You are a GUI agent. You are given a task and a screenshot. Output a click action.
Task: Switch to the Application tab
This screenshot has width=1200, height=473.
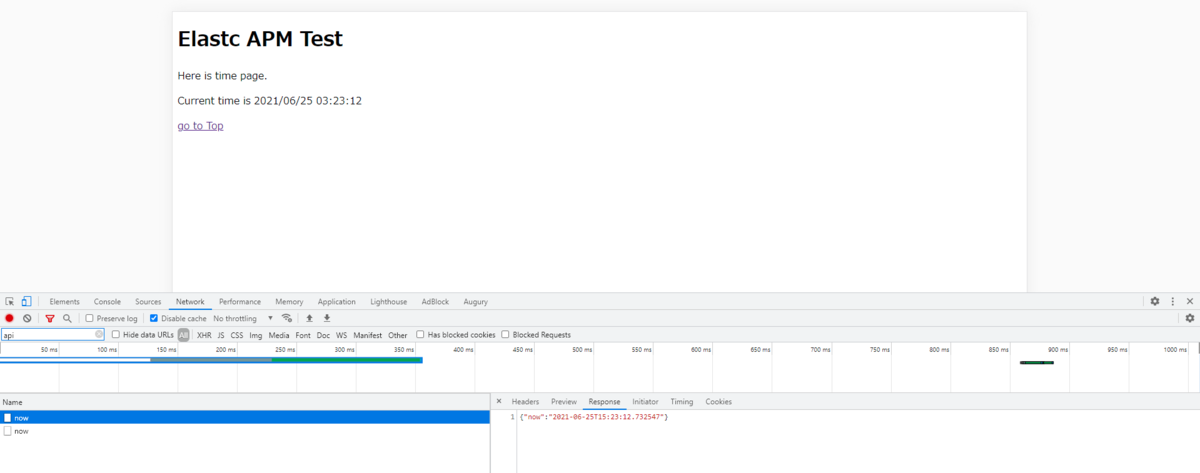(337, 301)
